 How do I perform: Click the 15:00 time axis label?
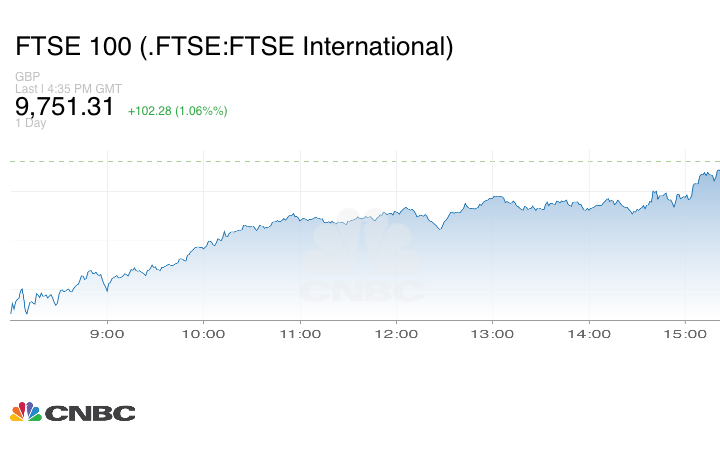(684, 334)
